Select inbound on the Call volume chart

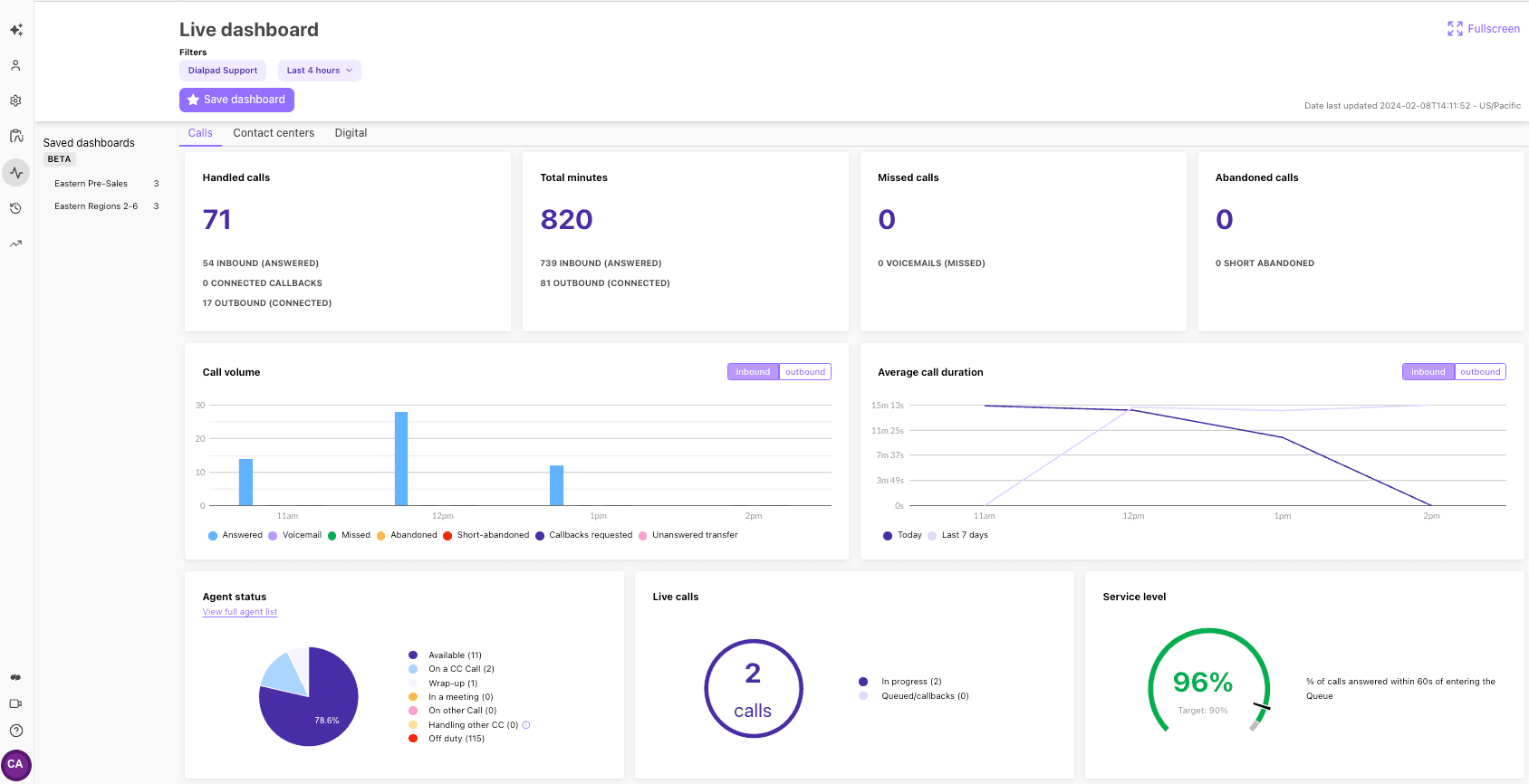(753, 372)
